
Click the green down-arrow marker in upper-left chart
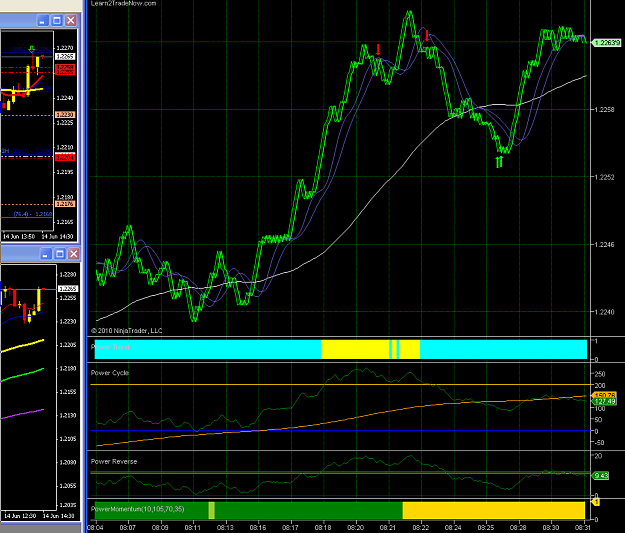[x=31, y=49]
